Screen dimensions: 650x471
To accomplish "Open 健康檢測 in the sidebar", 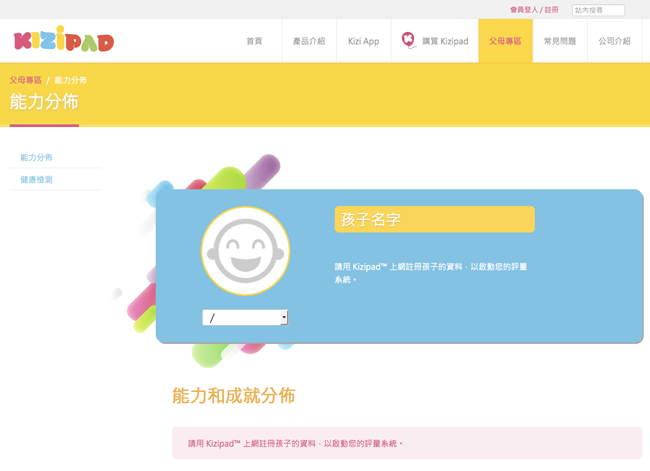I will pyautogui.click(x=36, y=180).
